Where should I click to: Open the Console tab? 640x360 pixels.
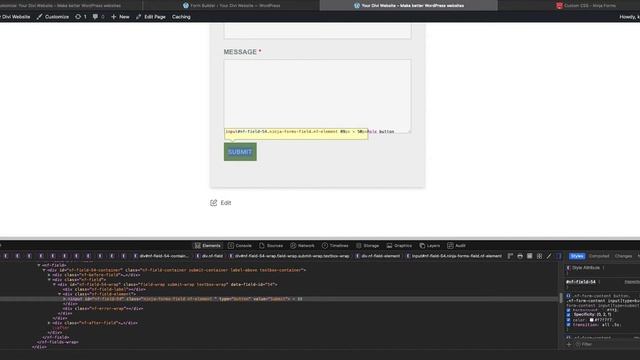240,246
